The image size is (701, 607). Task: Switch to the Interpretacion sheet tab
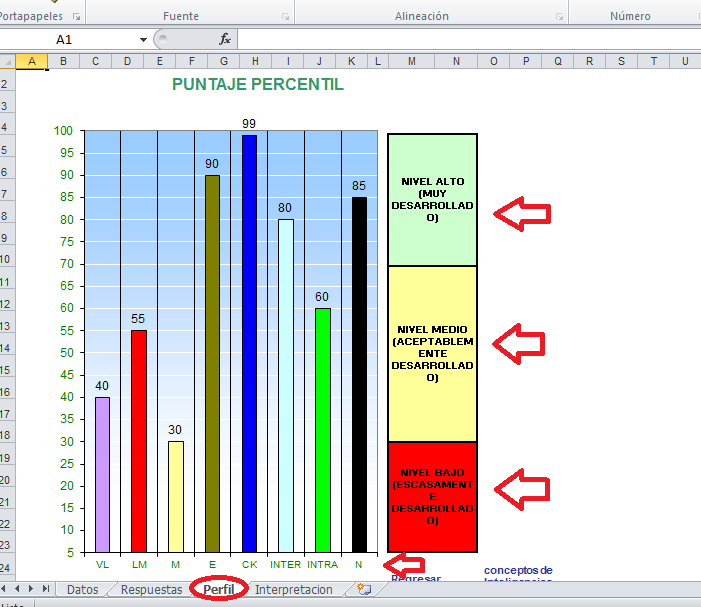click(x=294, y=590)
